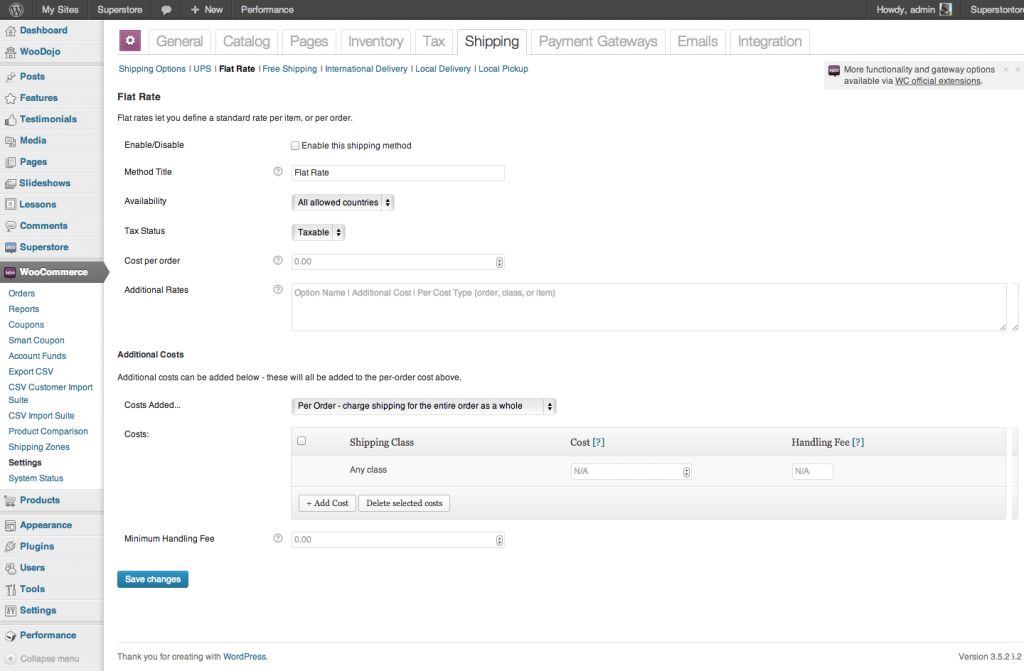The image size is (1024, 671).
Task: Click the Posts pushpin icon
Action: tap(10, 77)
